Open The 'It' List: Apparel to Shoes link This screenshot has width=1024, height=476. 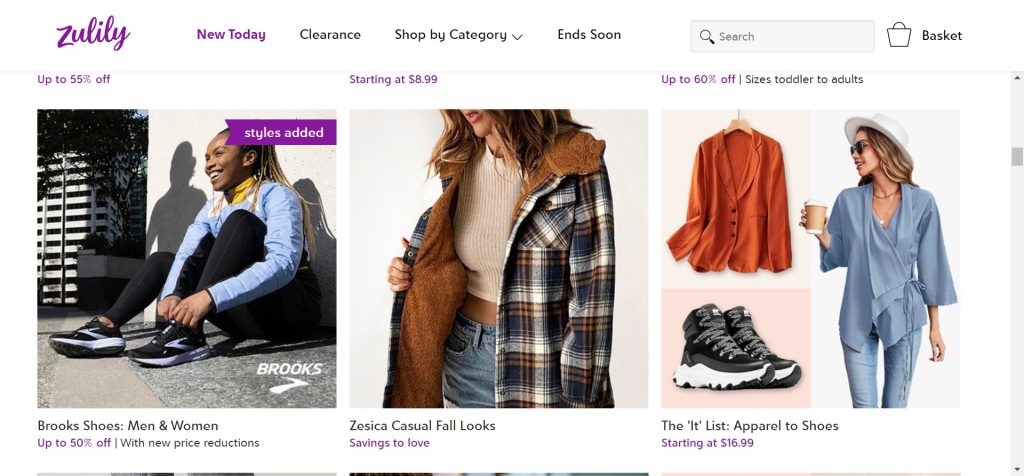pyautogui.click(x=750, y=425)
